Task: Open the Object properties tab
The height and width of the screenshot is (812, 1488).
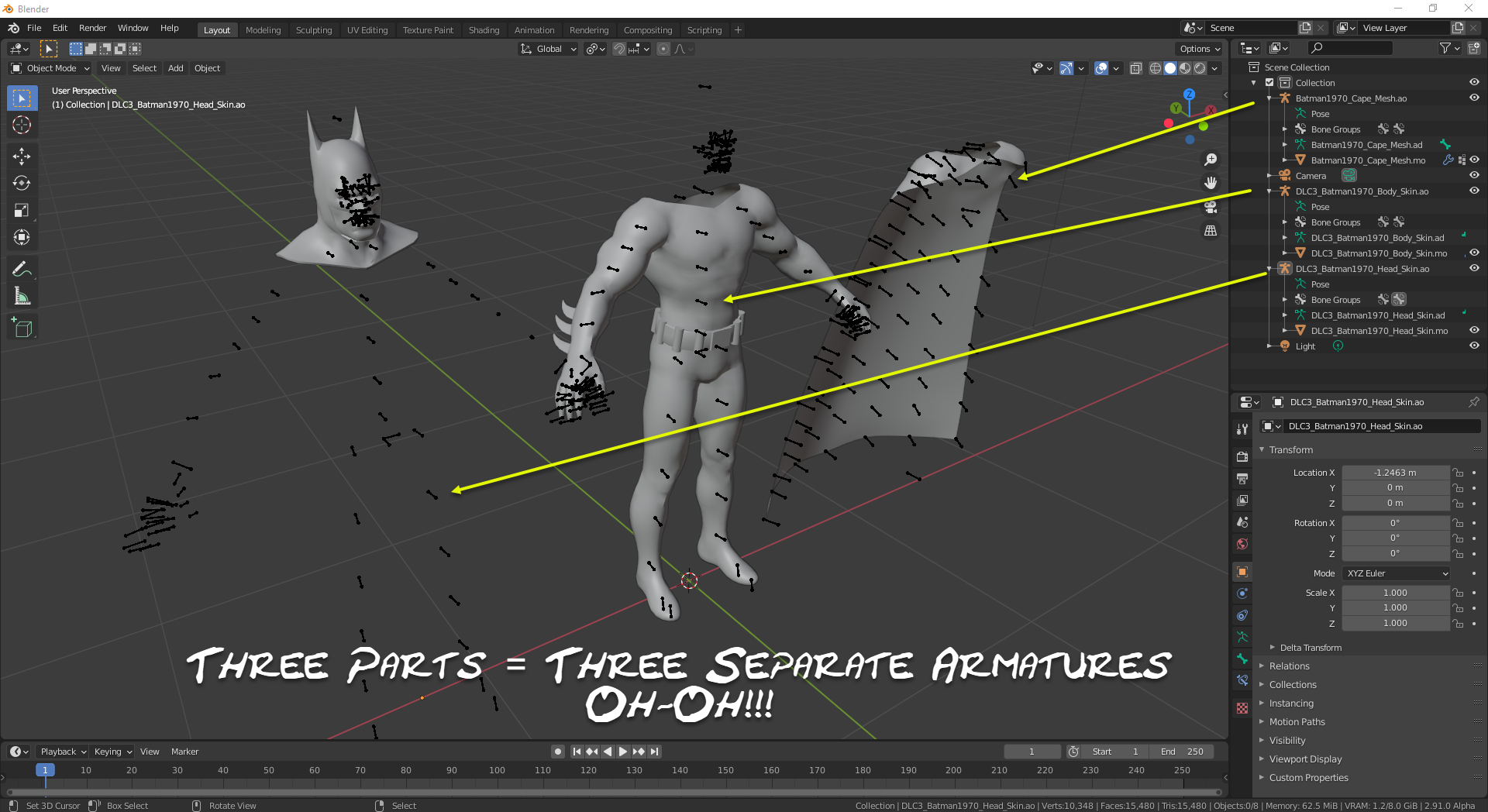Action: (x=1242, y=572)
